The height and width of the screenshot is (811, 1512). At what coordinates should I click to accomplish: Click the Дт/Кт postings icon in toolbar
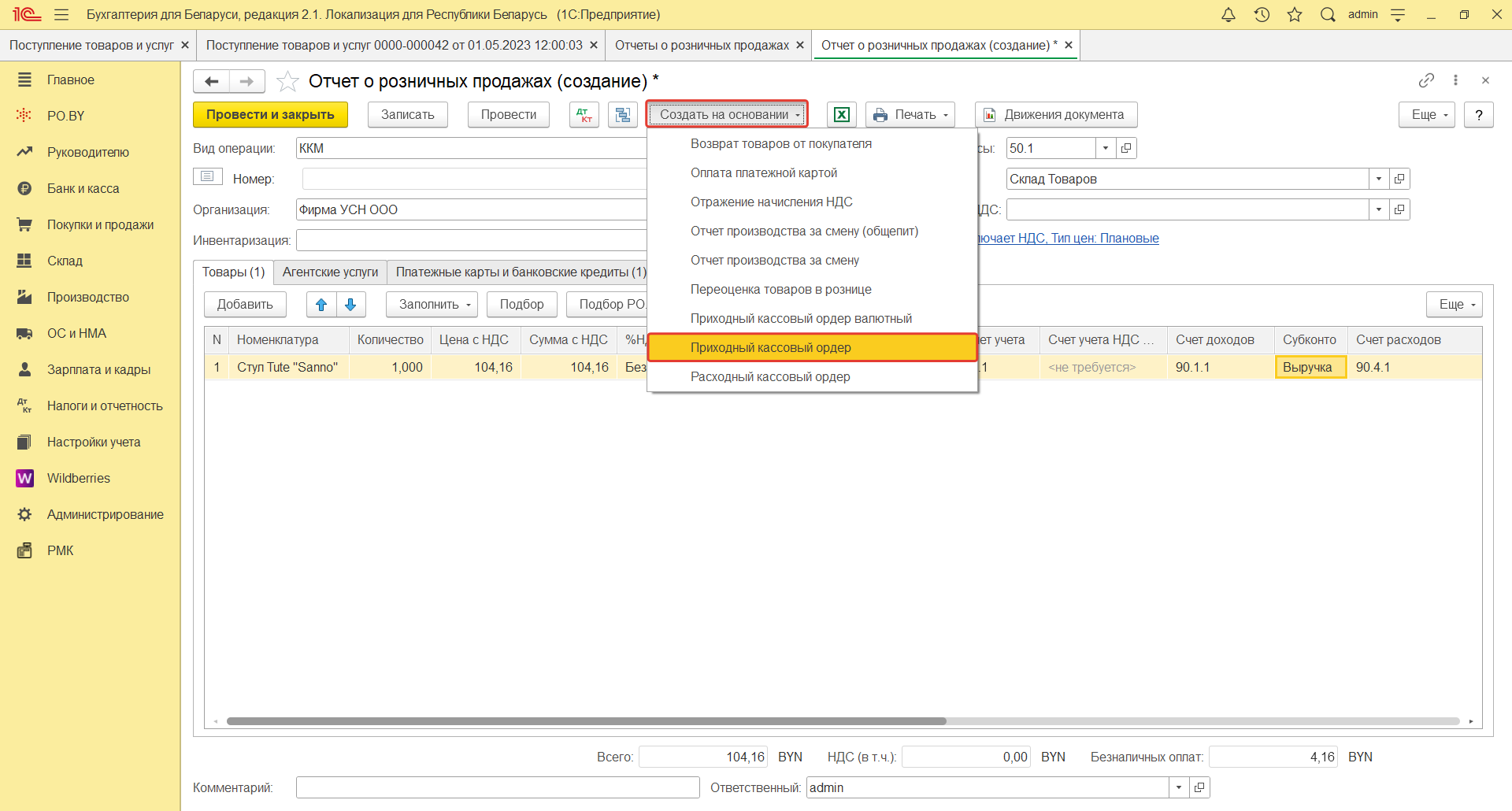pyautogui.click(x=584, y=115)
